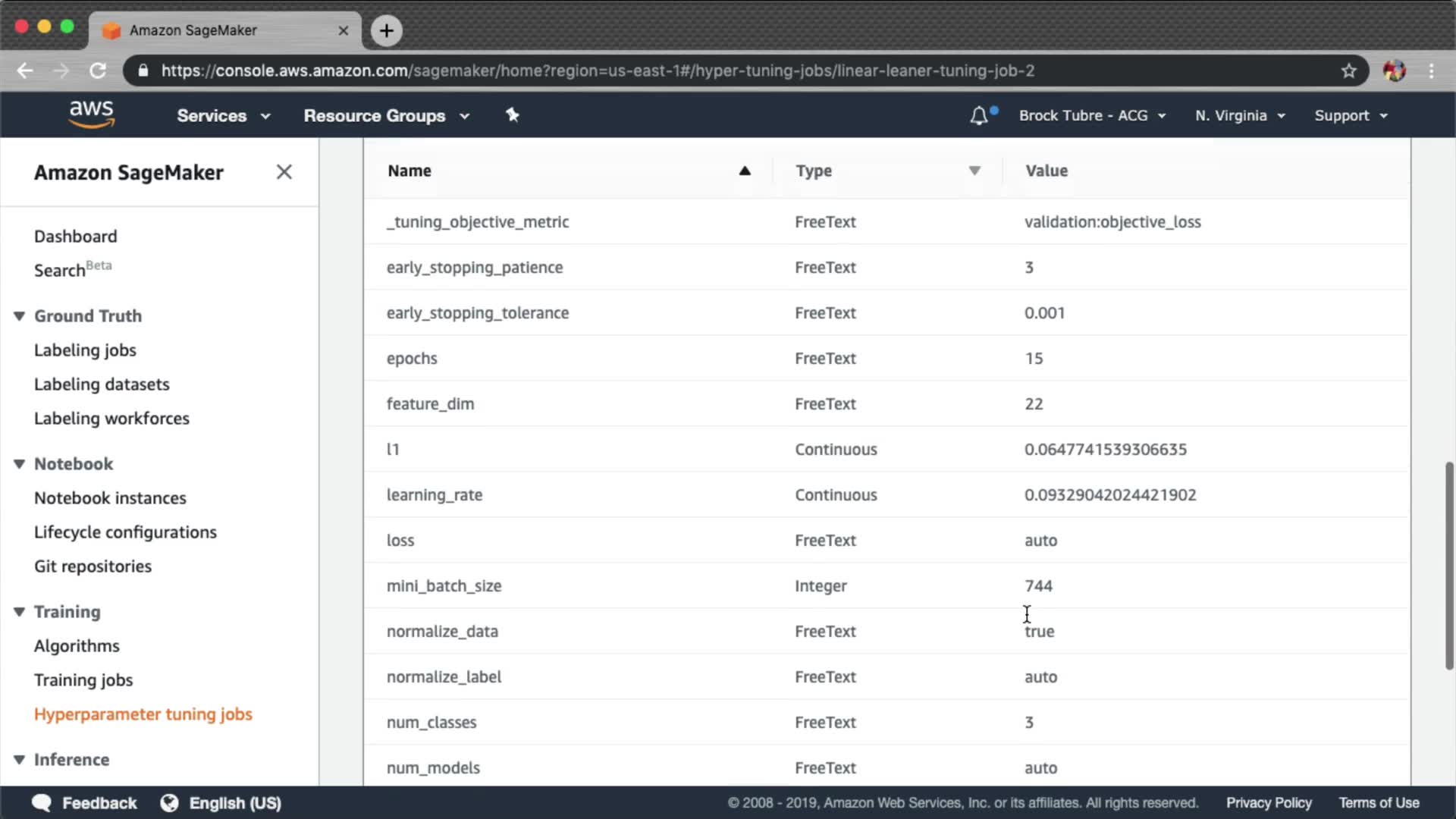This screenshot has height=819, width=1456.
Task: Collapse the Ground Truth section
Action: click(20, 316)
